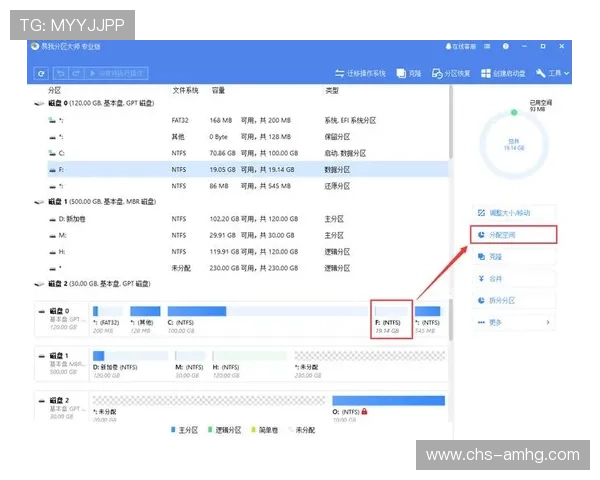Select the 128 MB 保留分区 row
Screen dimensions: 600x480
coord(248,137)
